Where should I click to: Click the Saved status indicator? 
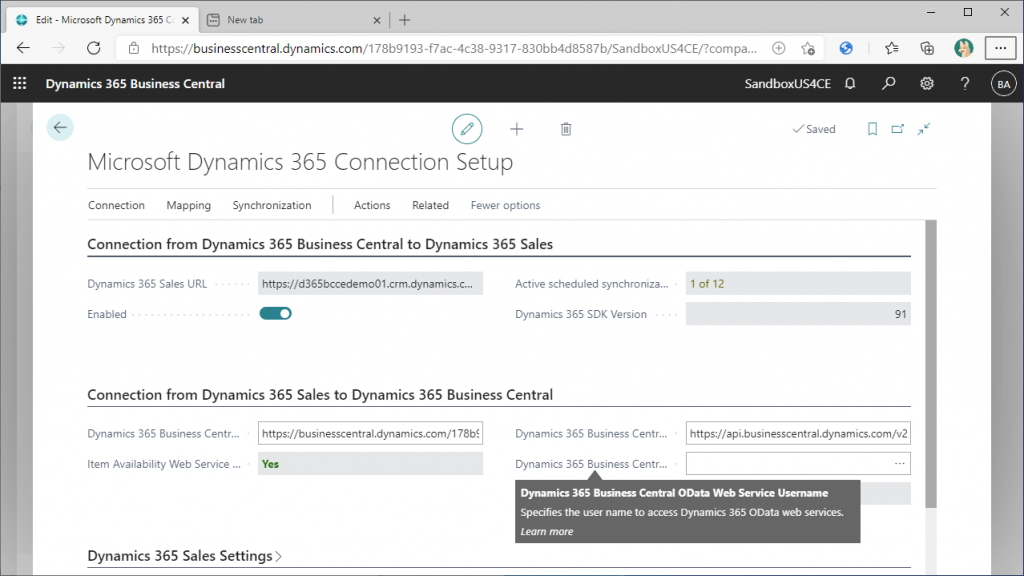814,129
